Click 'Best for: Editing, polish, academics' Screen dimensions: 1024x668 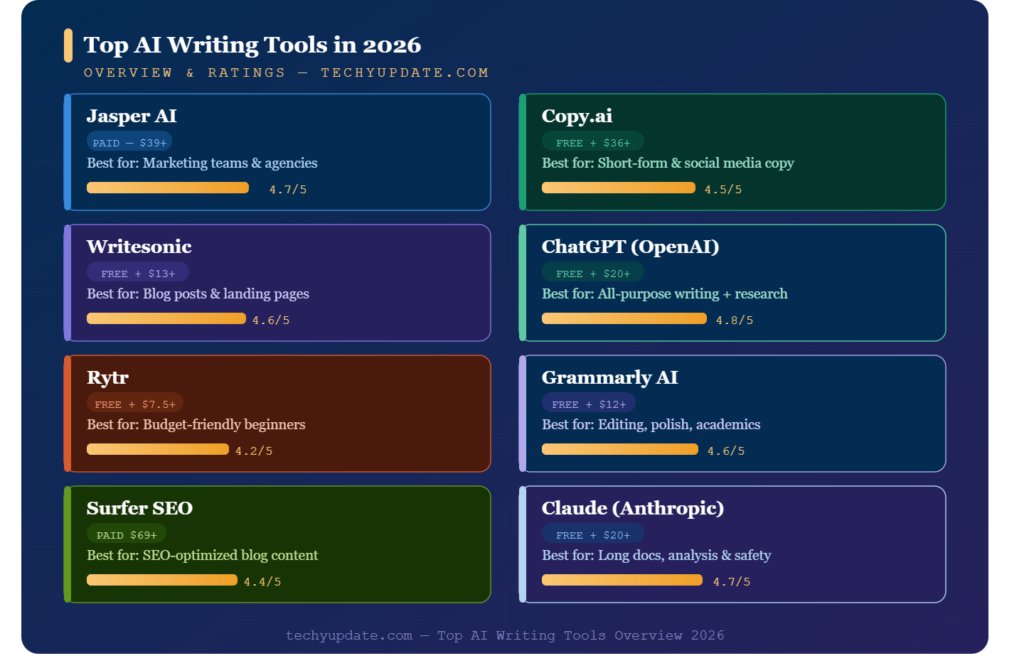click(x=650, y=424)
